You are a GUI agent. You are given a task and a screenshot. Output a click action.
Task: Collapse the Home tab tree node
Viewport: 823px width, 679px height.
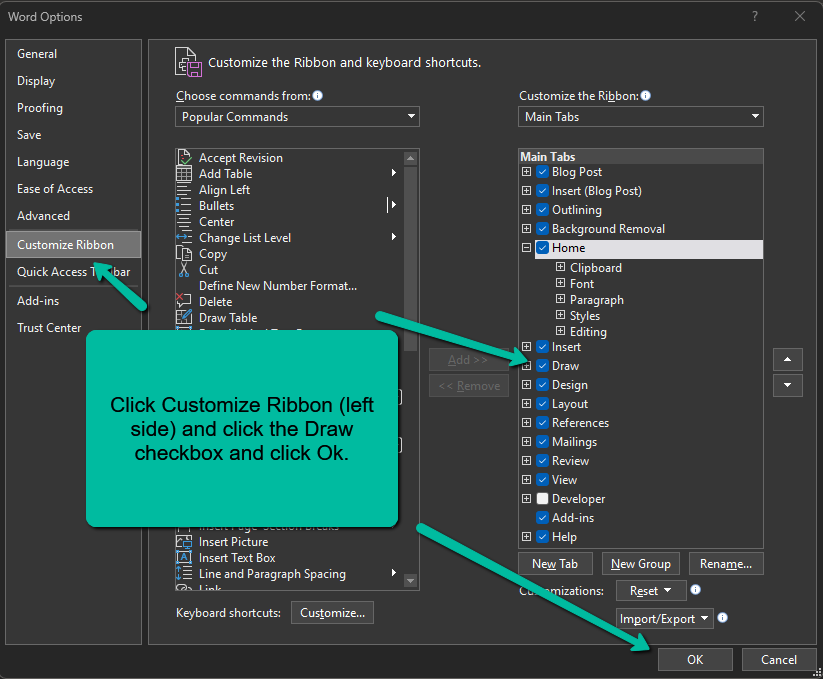(x=526, y=247)
